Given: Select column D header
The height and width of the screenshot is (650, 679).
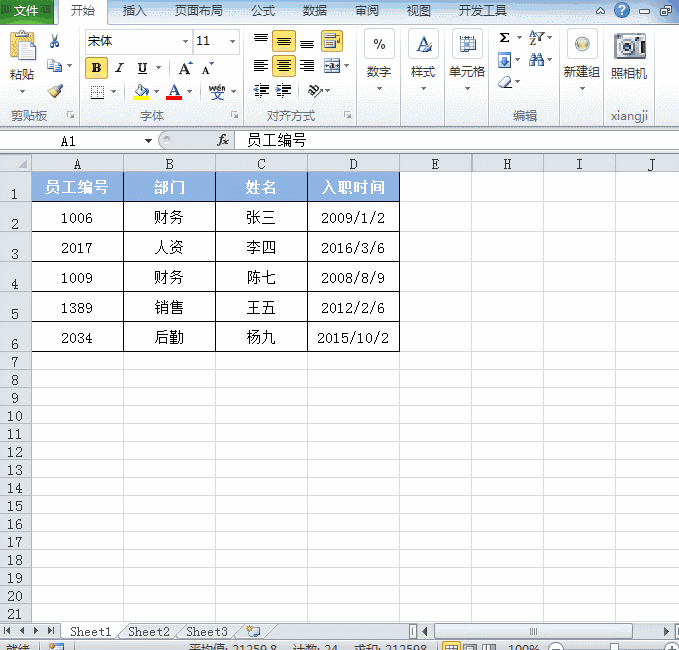Looking at the screenshot, I should click(x=353, y=164).
